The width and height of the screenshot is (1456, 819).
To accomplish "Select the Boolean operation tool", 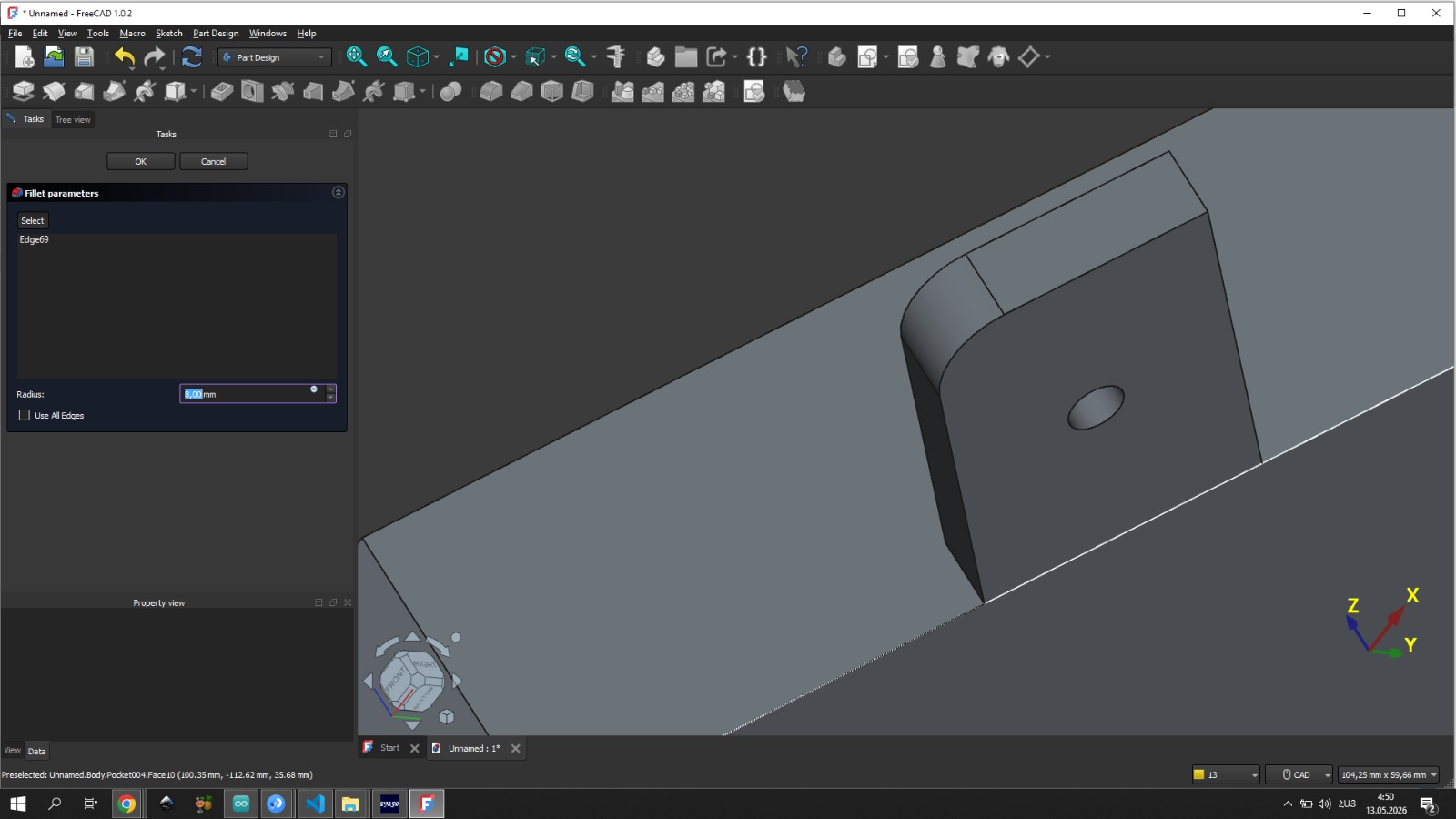I will 450,91.
